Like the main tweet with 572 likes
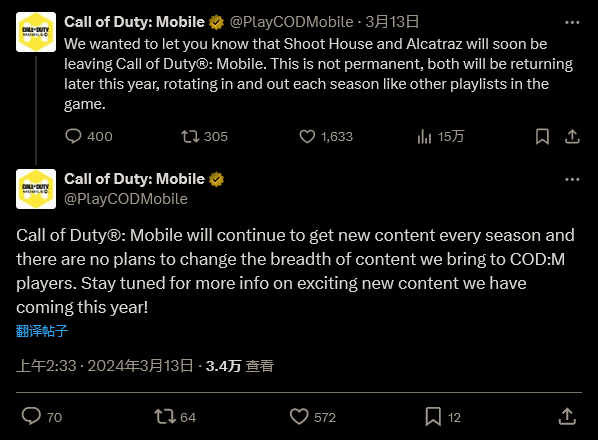Viewport: 598px width, 440px height. coord(313,417)
